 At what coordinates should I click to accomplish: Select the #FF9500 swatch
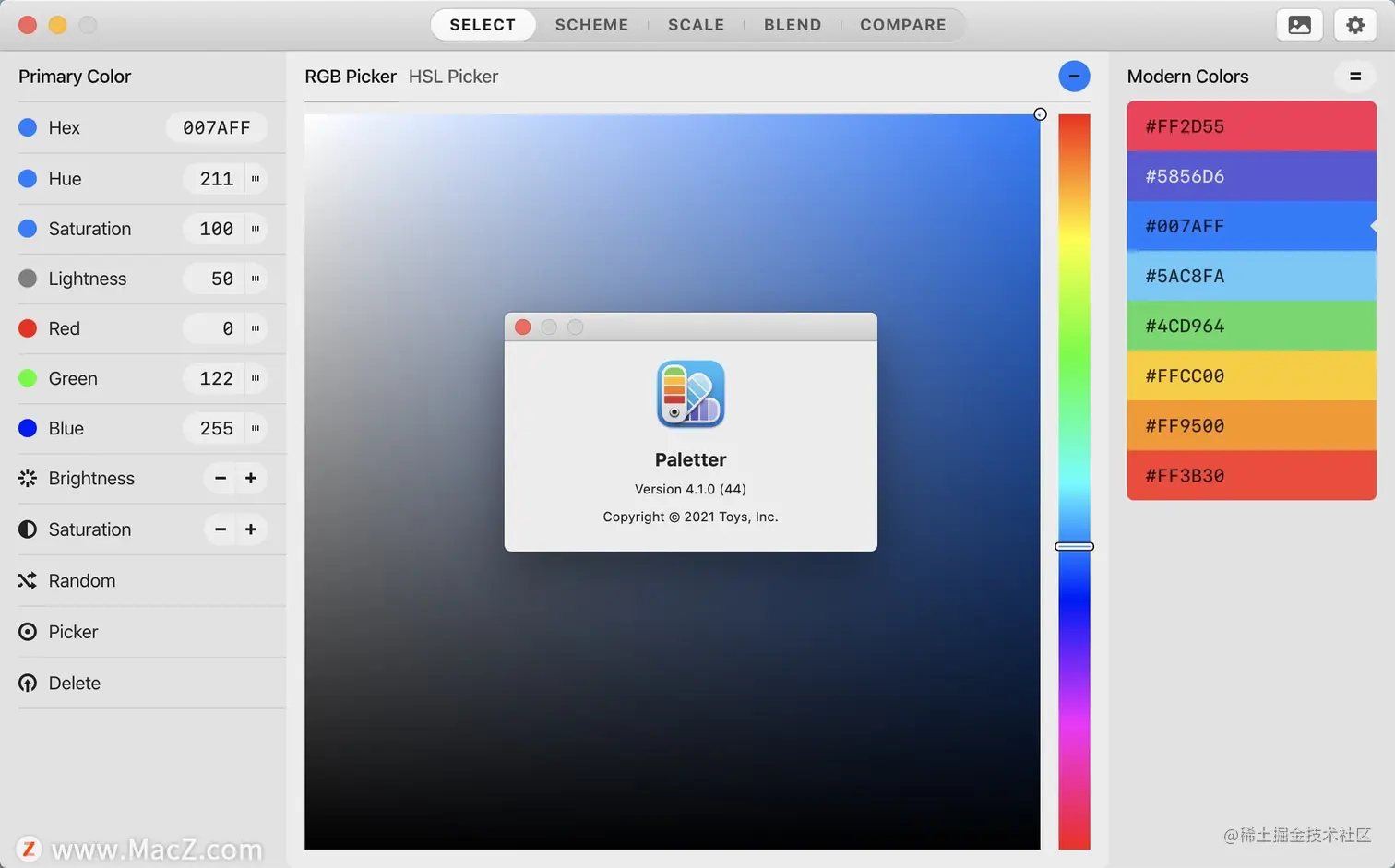[1251, 425]
